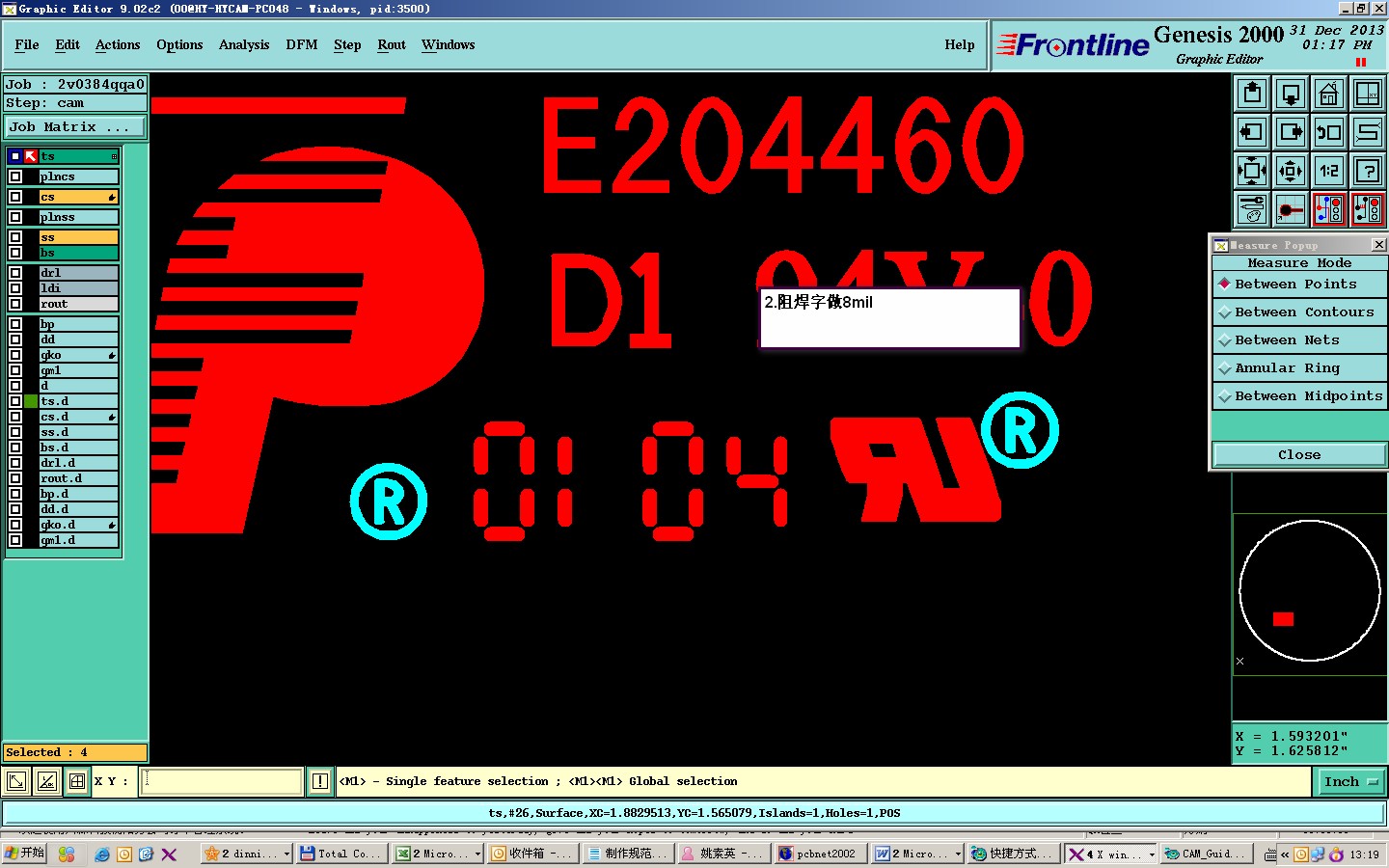Switch to pcbnet2002 taskbar button
1389x868 pixels.
(x=820, y=854)
